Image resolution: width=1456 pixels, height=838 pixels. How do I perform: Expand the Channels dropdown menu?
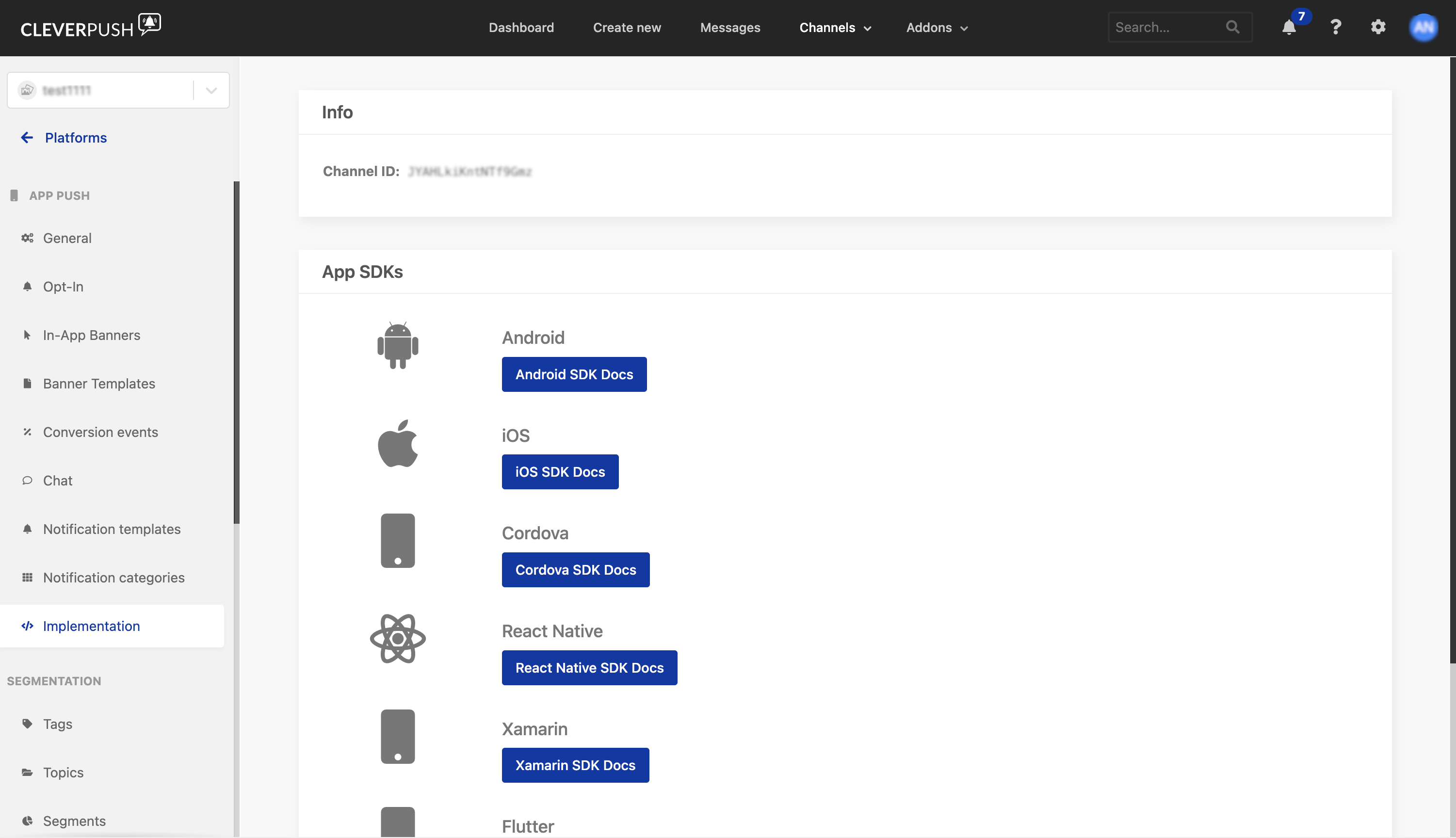click(x=835, y=28)
